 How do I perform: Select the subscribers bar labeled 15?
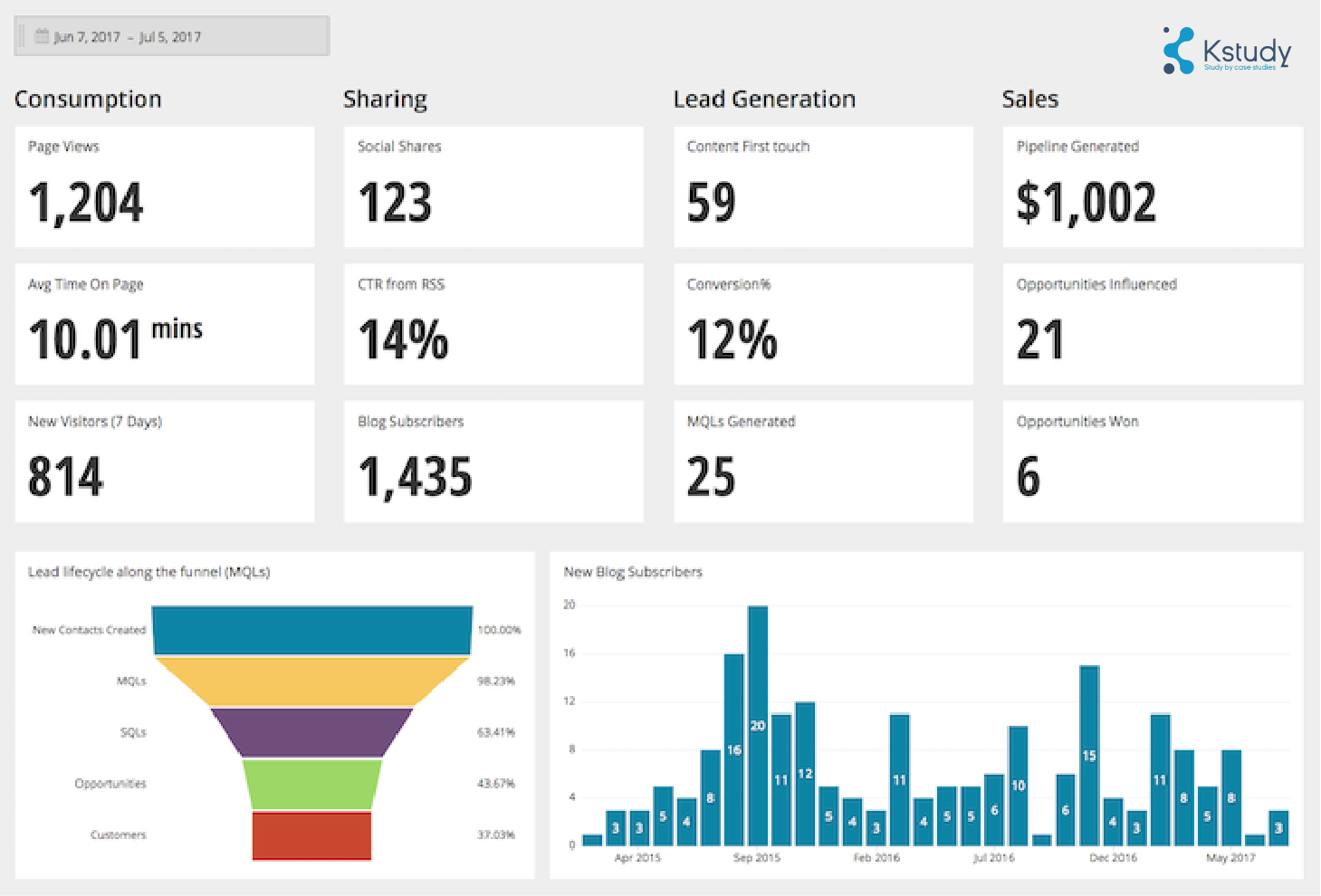(x=1089, y=755)
